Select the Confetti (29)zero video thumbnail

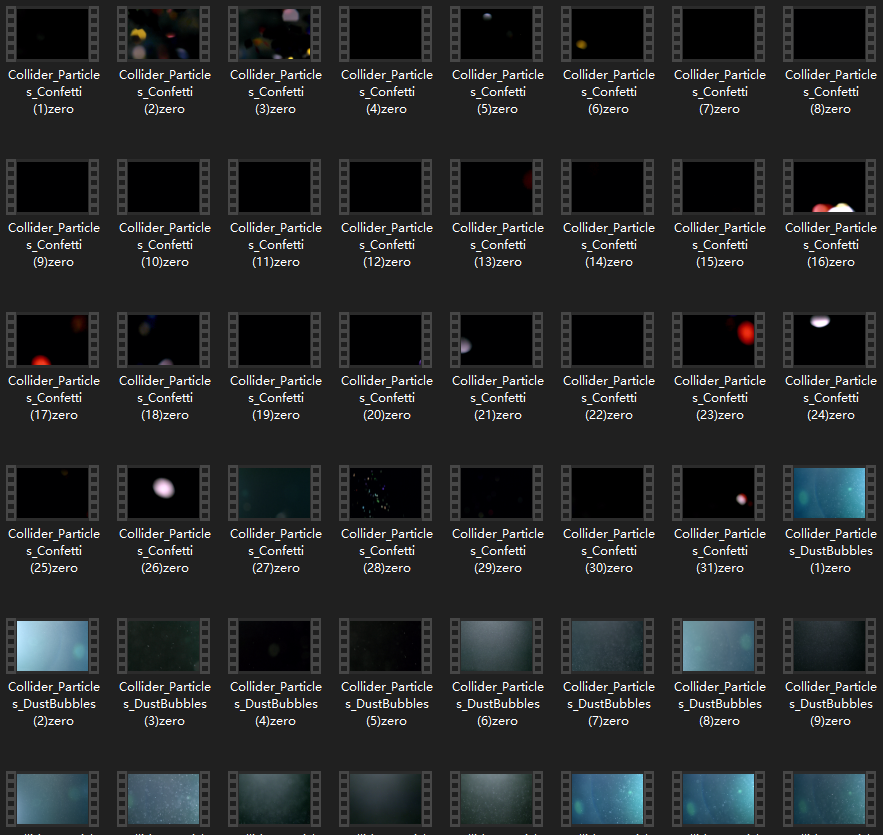[x=497, y=493]
